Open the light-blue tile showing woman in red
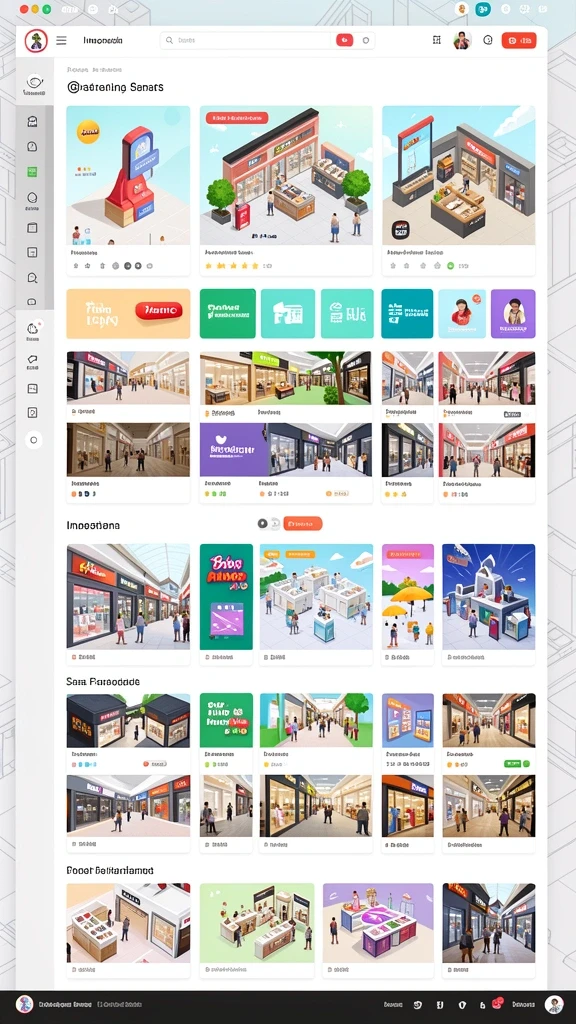The image size is (576, 1024). tap(462, 313)
